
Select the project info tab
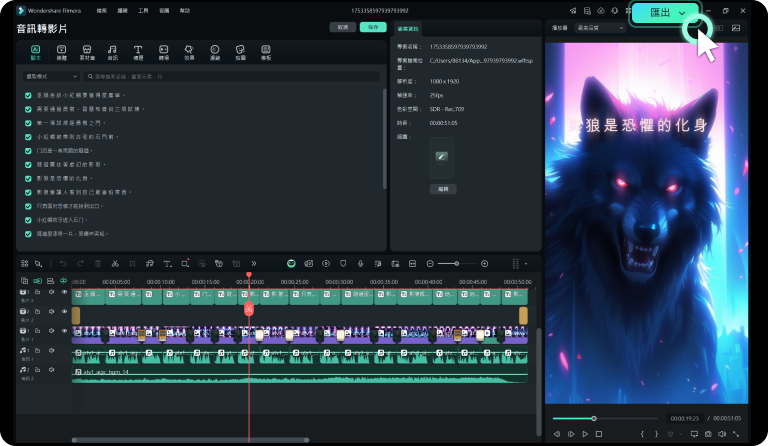[408, 29]
